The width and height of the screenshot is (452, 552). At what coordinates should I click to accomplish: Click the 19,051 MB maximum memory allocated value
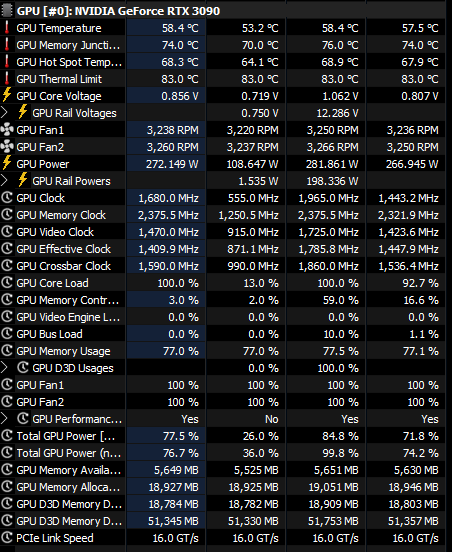(333, 487)
